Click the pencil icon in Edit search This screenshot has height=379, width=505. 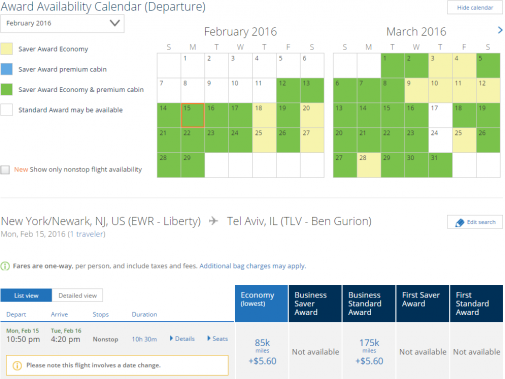click(x=460, y=223)
